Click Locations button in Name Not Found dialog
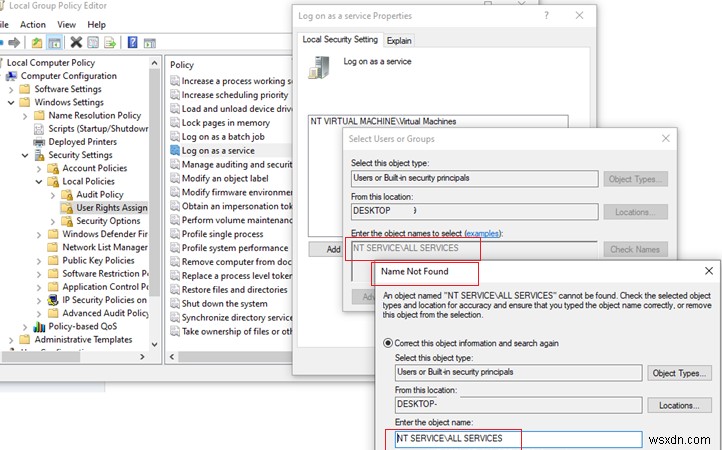Screen dimensions: 722x450 679,405
